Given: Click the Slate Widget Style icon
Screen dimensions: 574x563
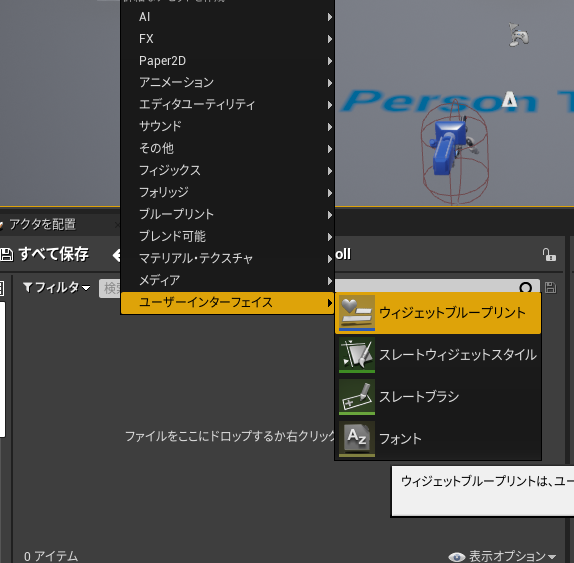Looking at the screenshot, I should (x=357, y=355).
